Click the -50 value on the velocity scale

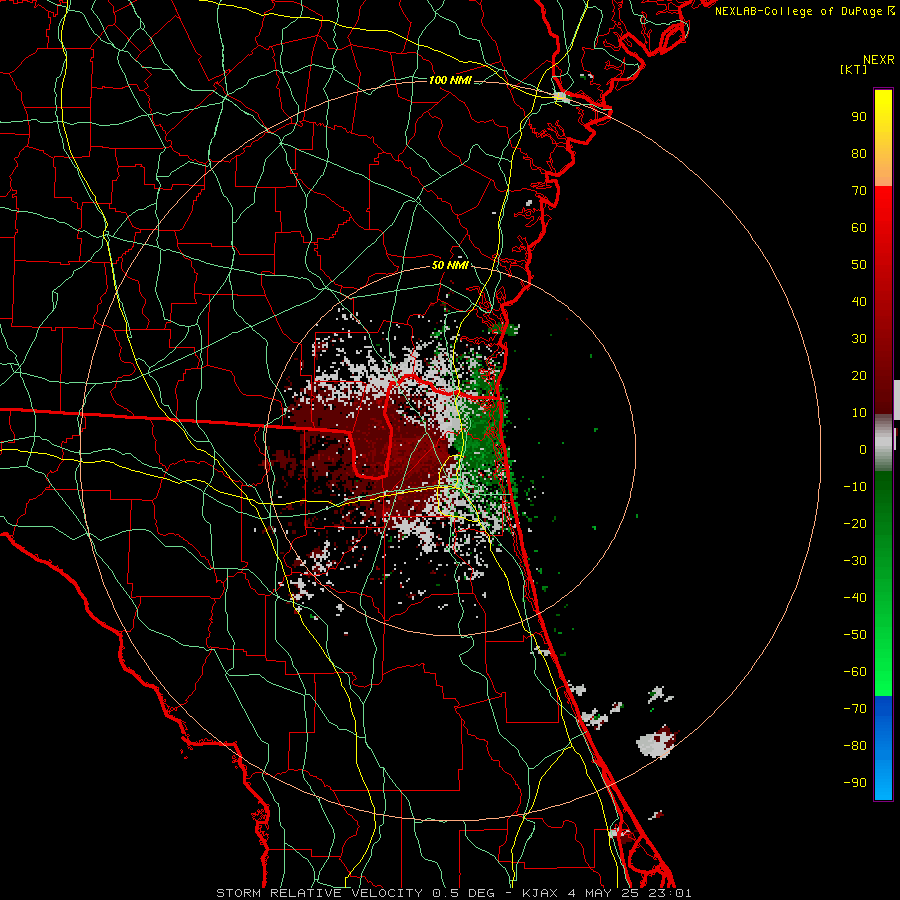coord(855,635)
